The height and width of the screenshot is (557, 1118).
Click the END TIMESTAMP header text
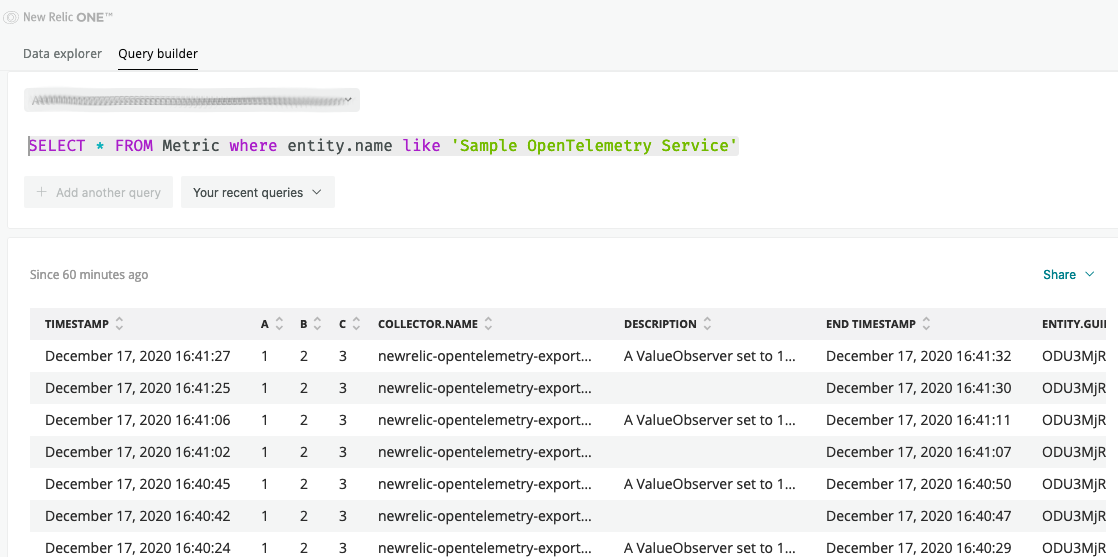(871, 324)
